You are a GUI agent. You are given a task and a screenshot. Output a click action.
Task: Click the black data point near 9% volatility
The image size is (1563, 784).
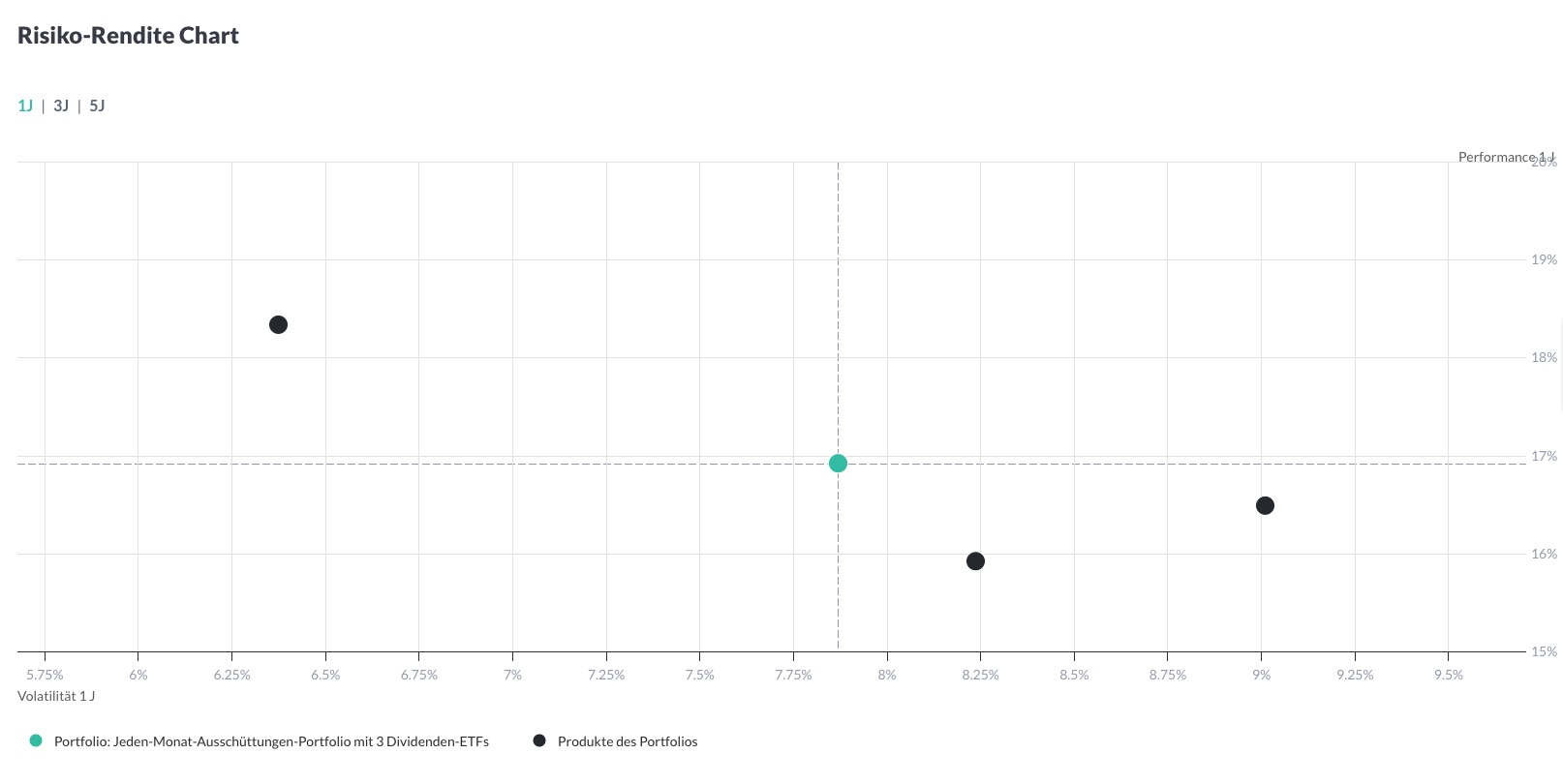(1265, 505)
